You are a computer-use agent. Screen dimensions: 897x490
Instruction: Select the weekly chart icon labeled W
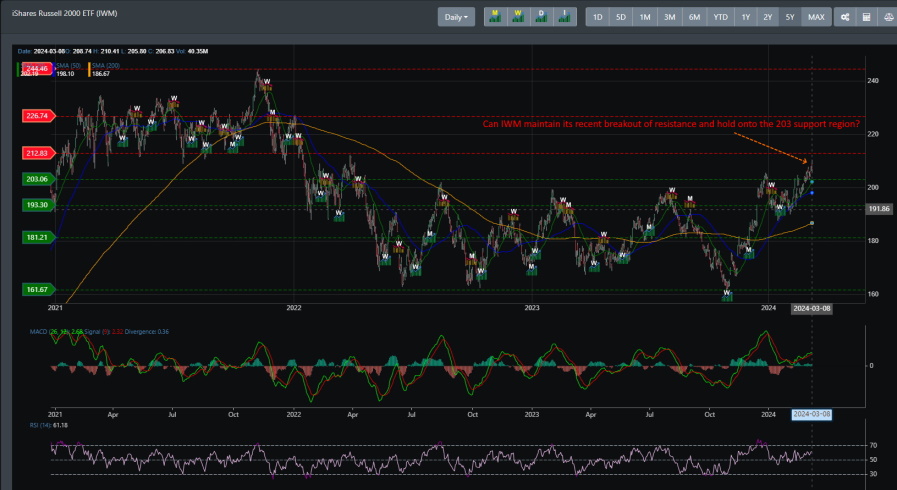point(518,17)
